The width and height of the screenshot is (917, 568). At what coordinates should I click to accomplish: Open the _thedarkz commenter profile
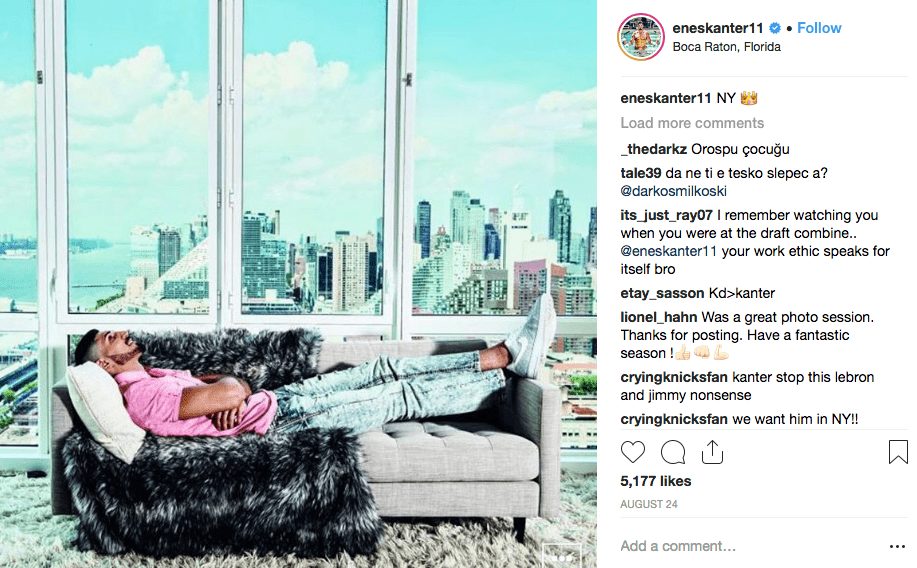pos(653,149)
